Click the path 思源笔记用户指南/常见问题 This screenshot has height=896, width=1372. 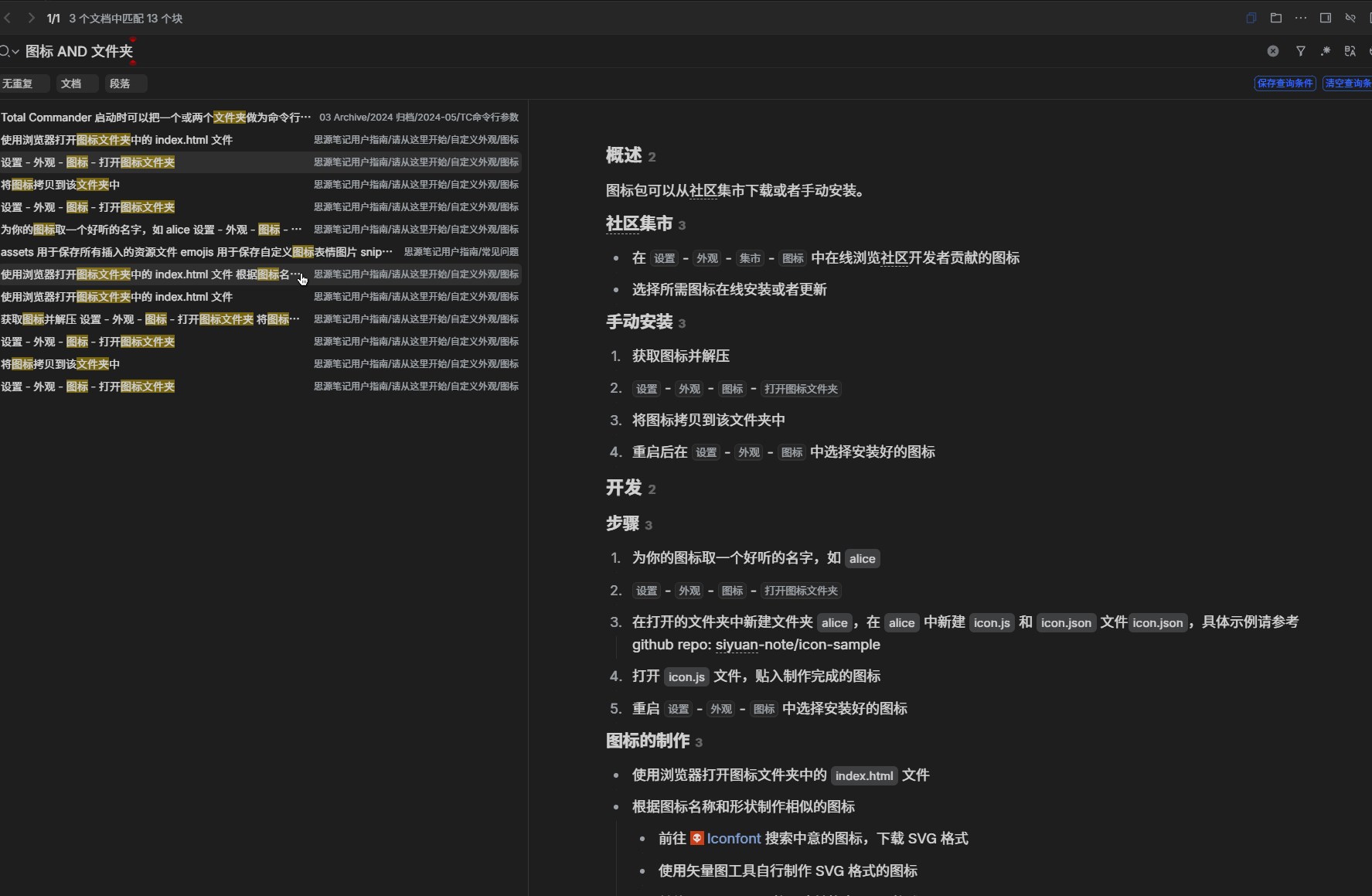click(x=461, y=252)
